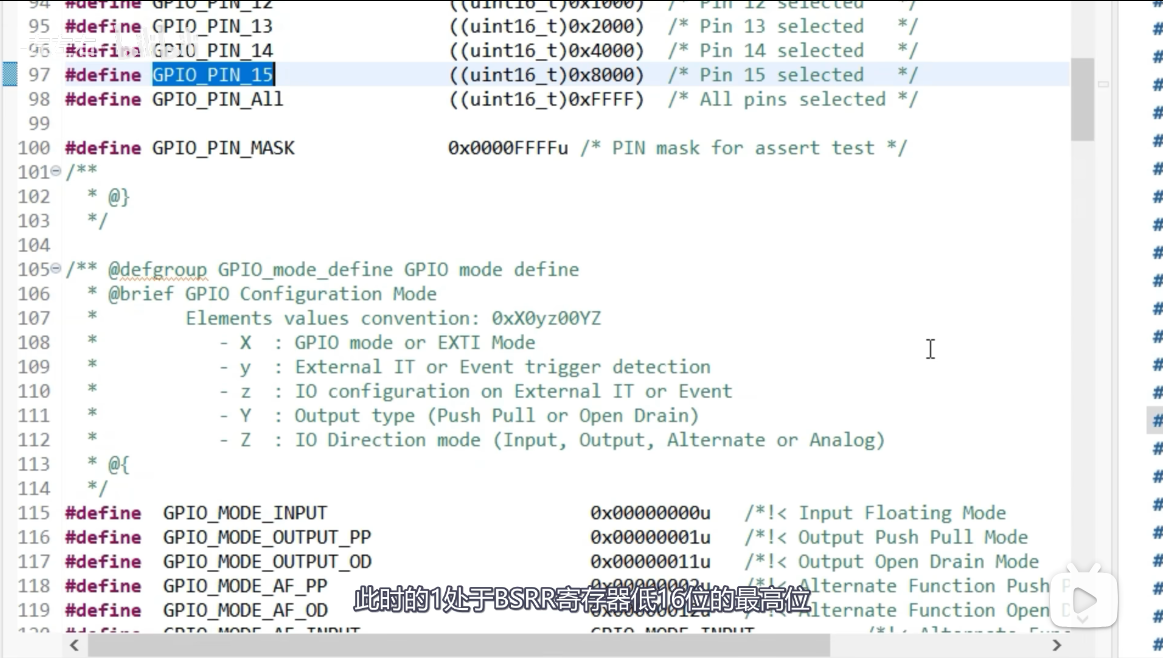Click the value 0x0000FFFFu on line 100
1163x658 pixels.
coord(508,148)
